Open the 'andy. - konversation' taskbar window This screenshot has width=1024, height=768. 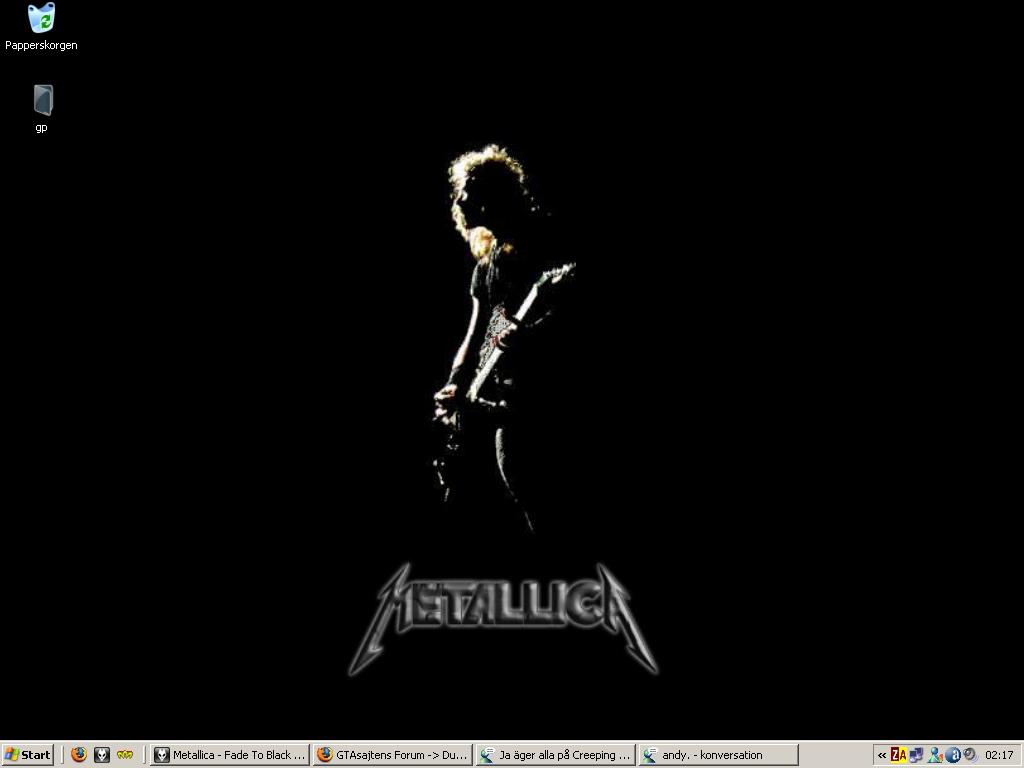point(718,755)
